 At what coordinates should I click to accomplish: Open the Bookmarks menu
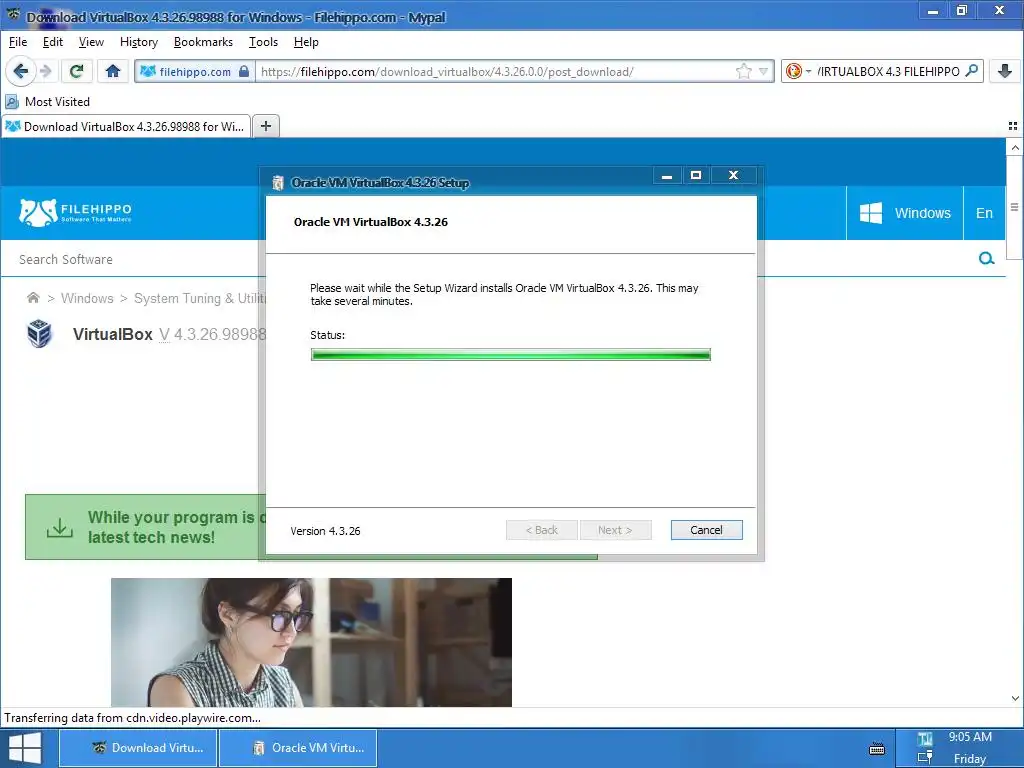[x=203, y=42]
